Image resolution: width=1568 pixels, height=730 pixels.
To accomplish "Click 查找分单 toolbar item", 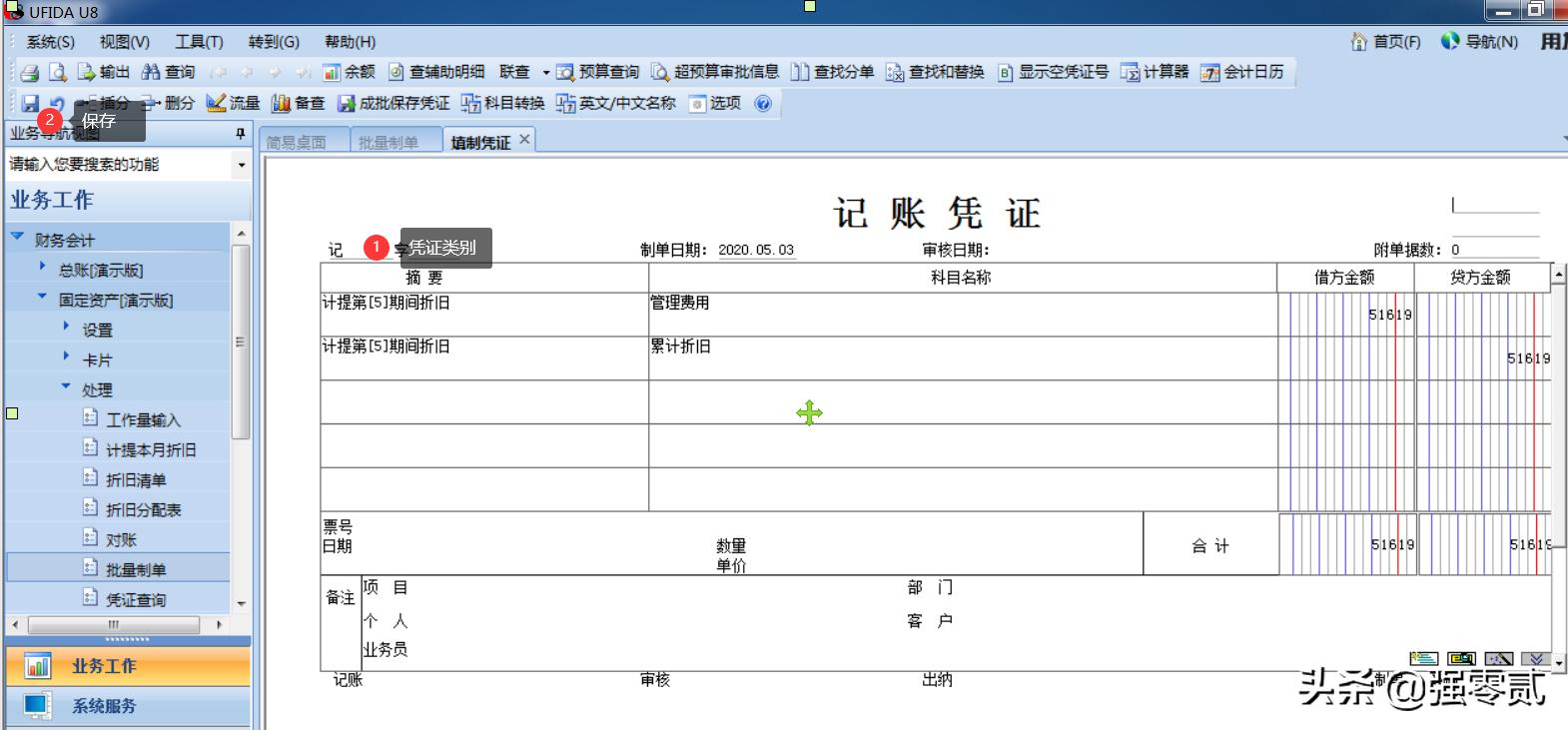I will tap(832, 72).
